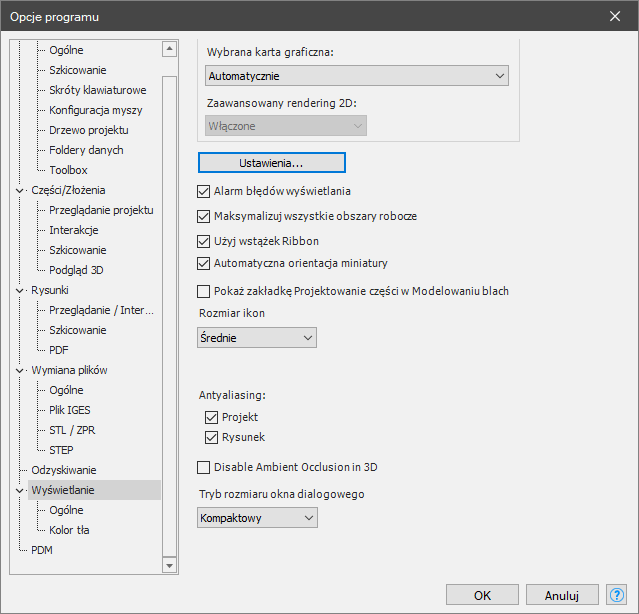
Task: Open the Rozmiar ikon dropdown
Action: click(257, 338)
